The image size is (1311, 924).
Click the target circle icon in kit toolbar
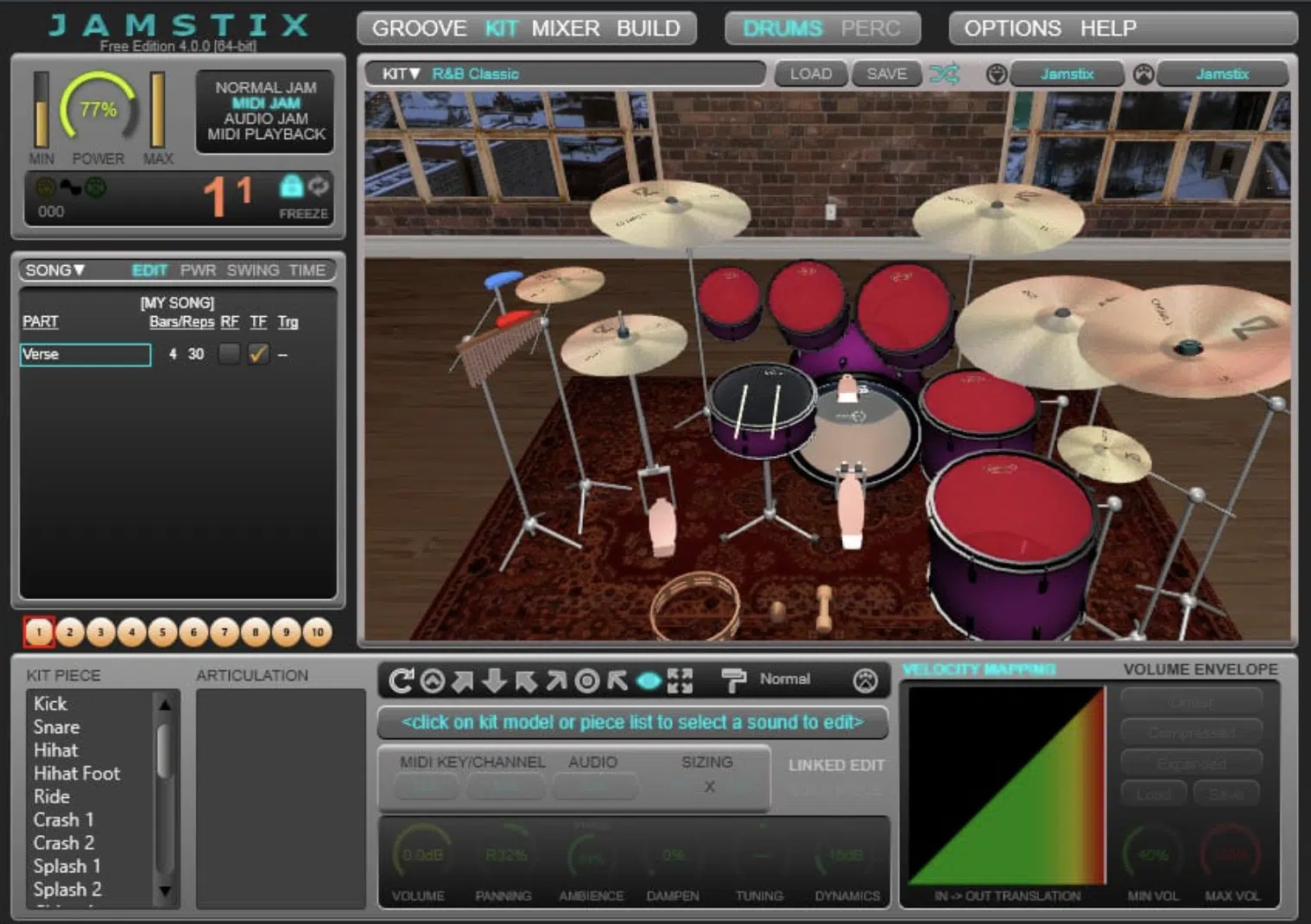[x=587, y=681]
